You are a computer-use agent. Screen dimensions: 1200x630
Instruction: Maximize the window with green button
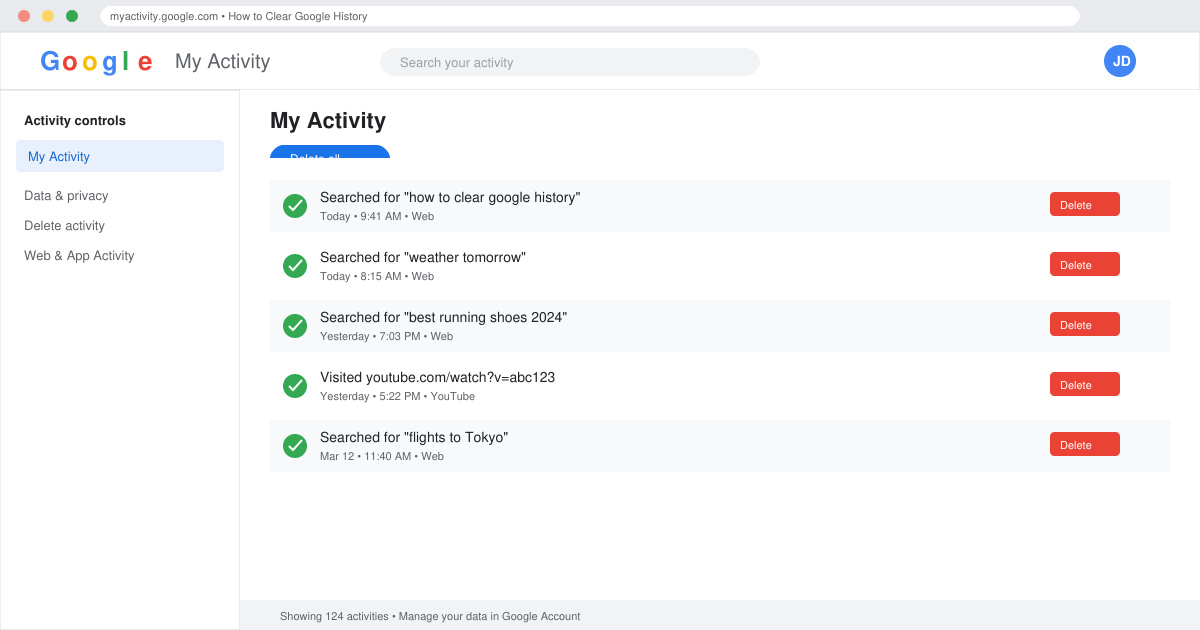click(x=72, y=16)
